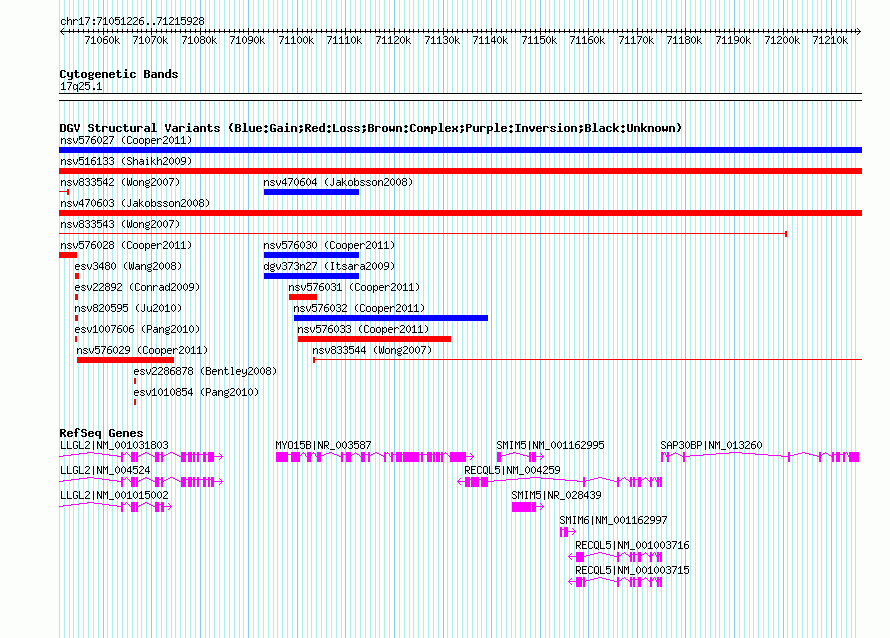Open gene RECQL5|NM_001003716 label
Screen dimensions: 890x638
coord(632,545)
